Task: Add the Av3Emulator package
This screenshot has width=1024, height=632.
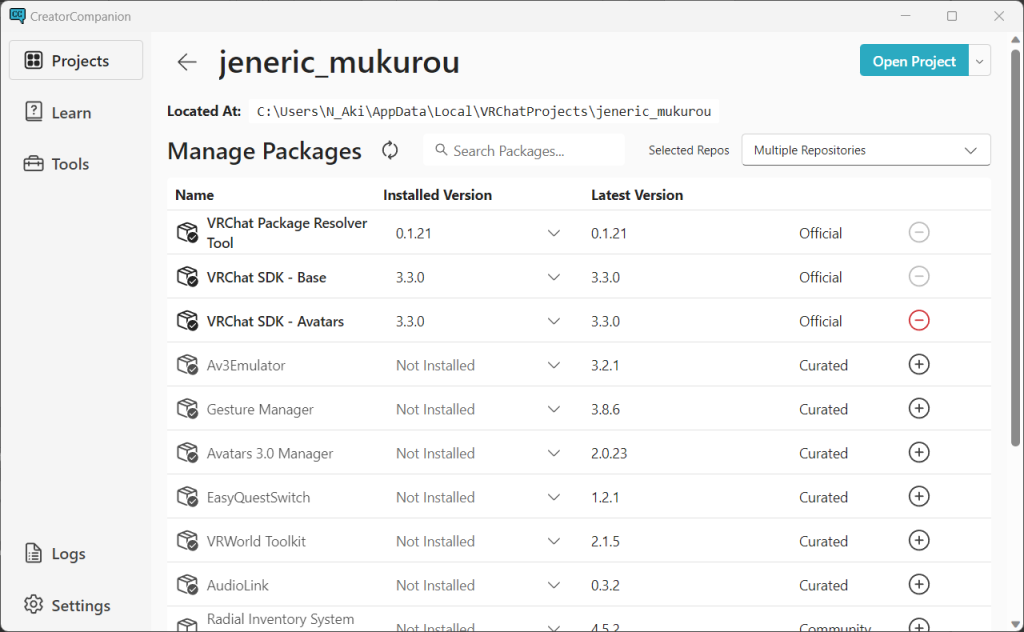Action: 919,364
